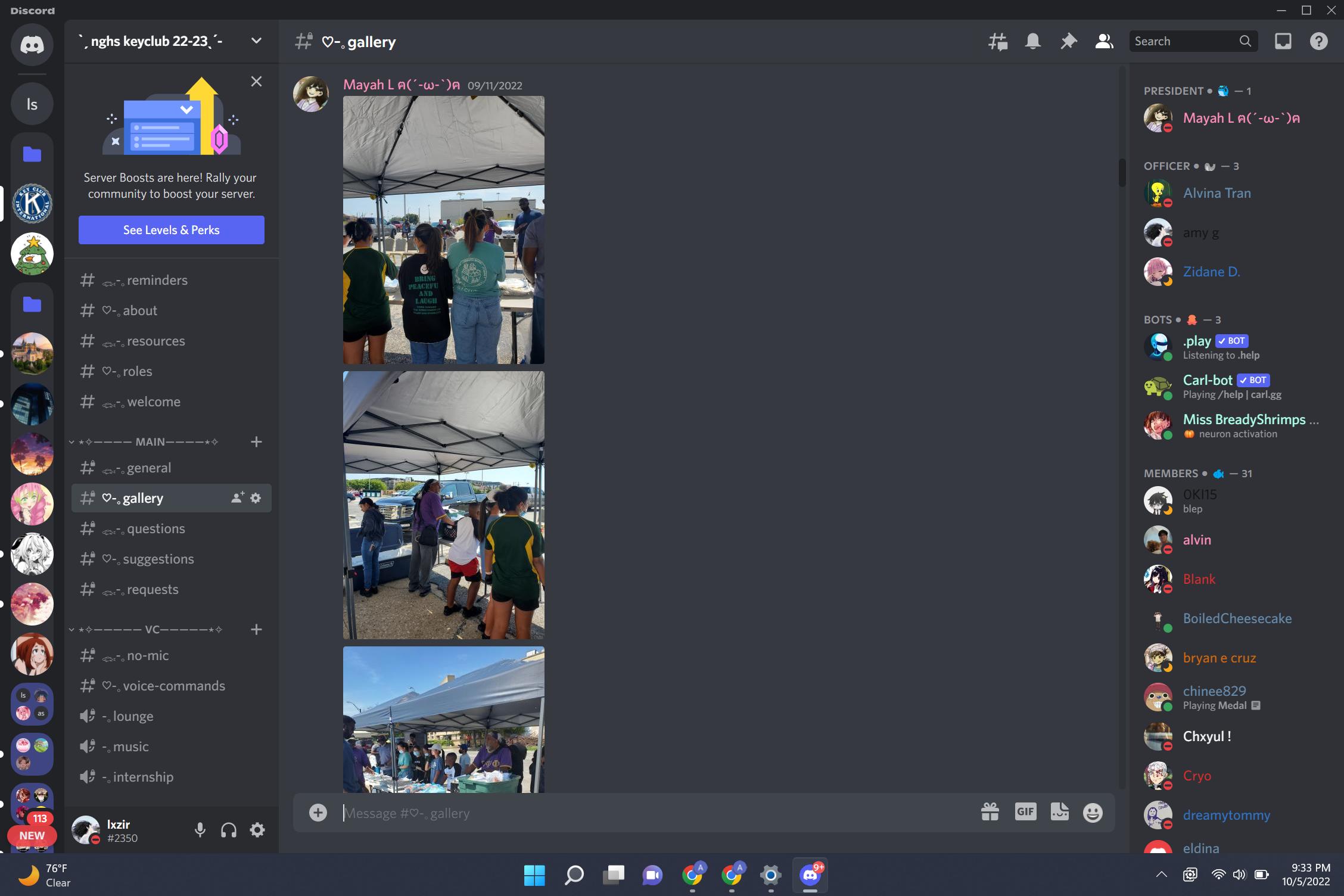Open the suggestions channel

(158, 559)
